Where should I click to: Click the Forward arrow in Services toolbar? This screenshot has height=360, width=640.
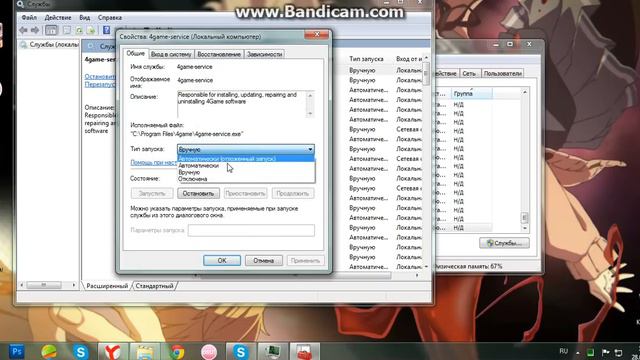(35, 30)
